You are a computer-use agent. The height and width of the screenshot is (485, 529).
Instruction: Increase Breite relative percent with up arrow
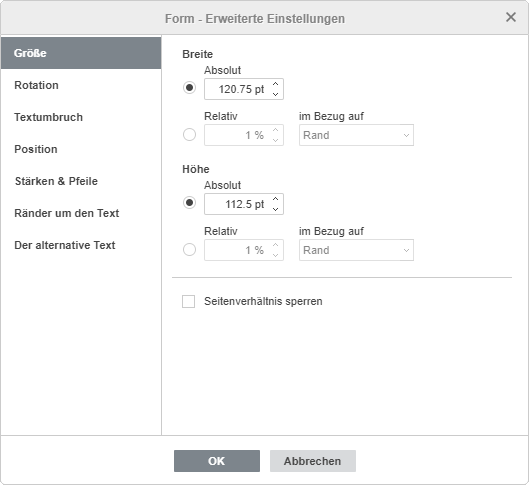click(x=275, y=130)
